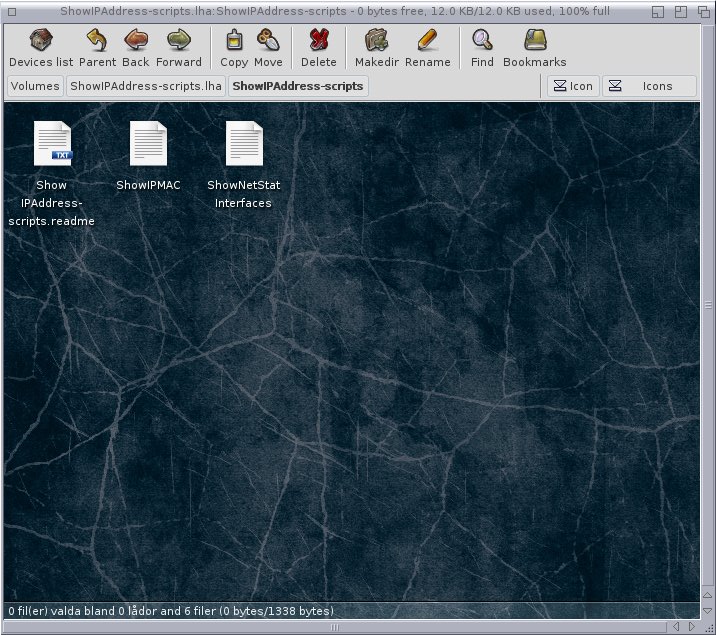
Task: Click the window iconify gadget in the title bar
Action: point(658,12)
